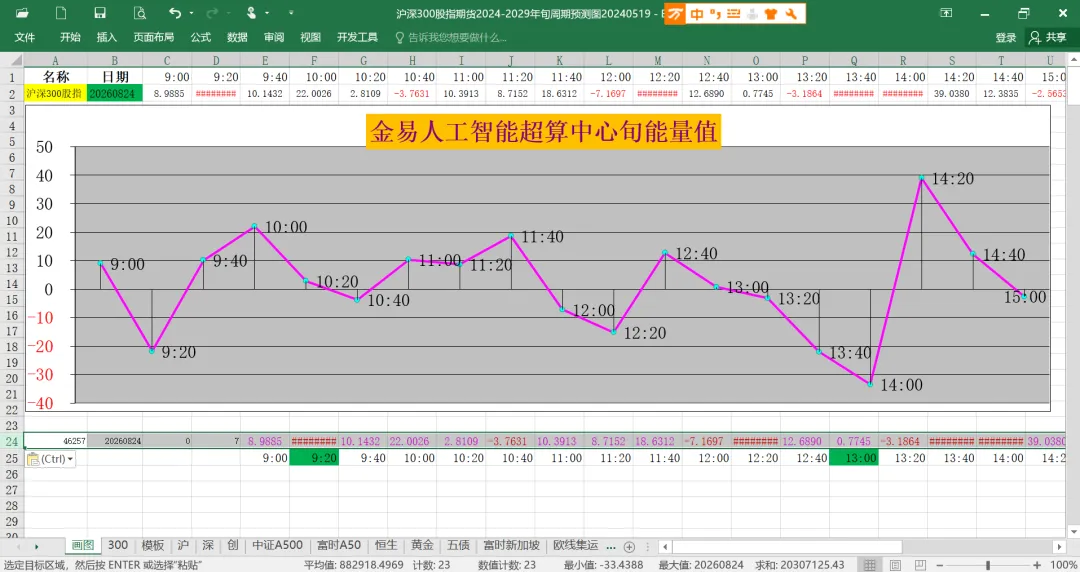Select column H header
1080x572 pixels.
[412, 61]
